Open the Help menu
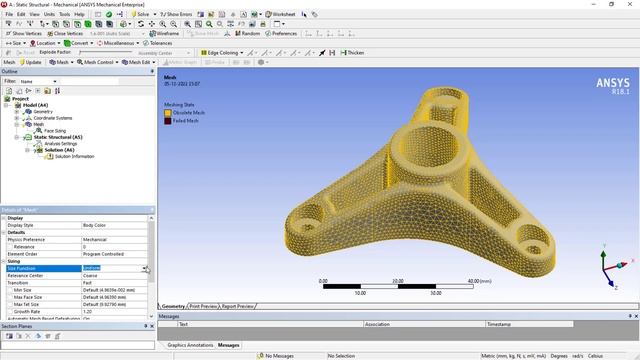 [x=79, y=14]
